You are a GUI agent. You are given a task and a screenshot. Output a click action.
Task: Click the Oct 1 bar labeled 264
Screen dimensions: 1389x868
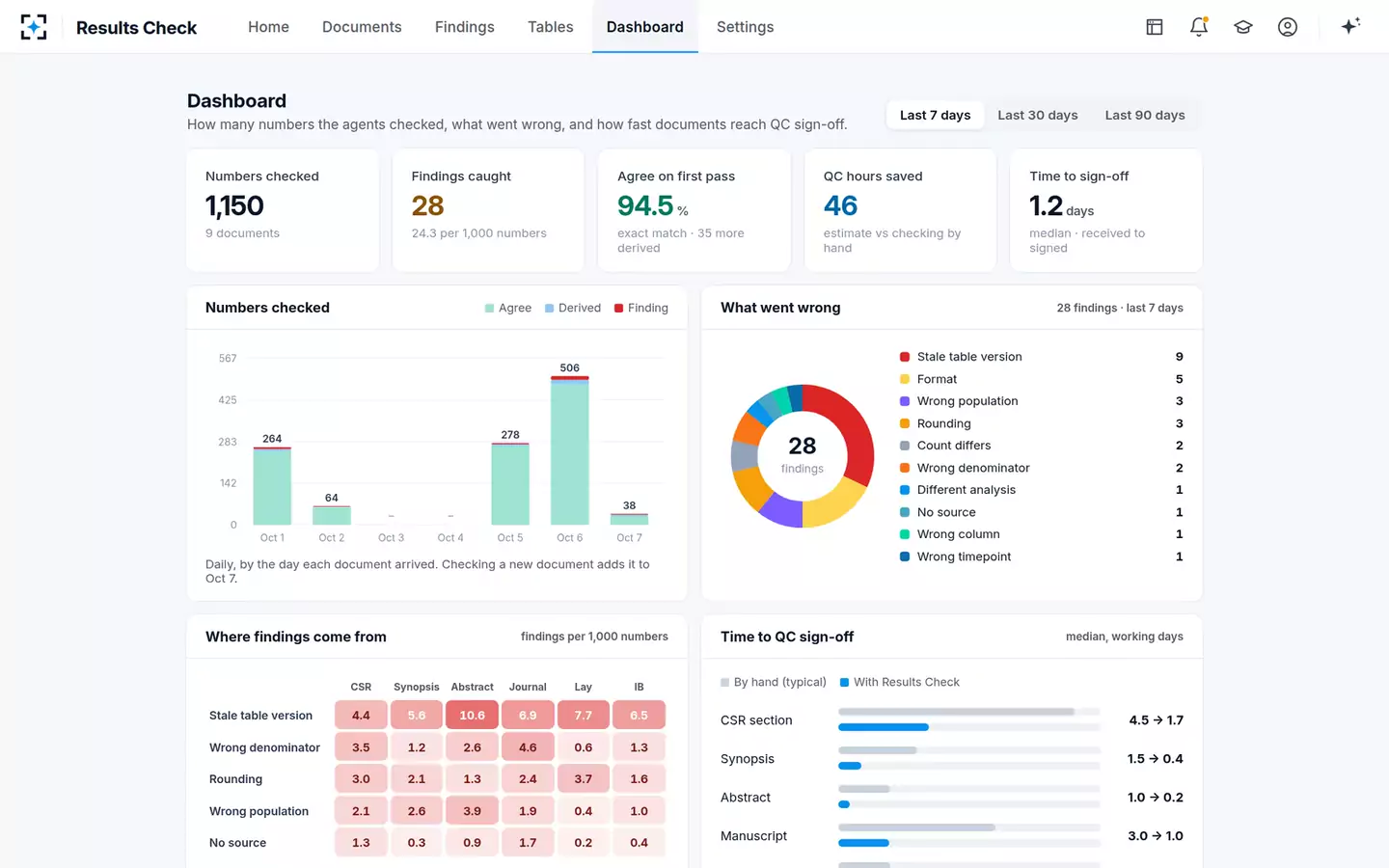pos(272,486)
